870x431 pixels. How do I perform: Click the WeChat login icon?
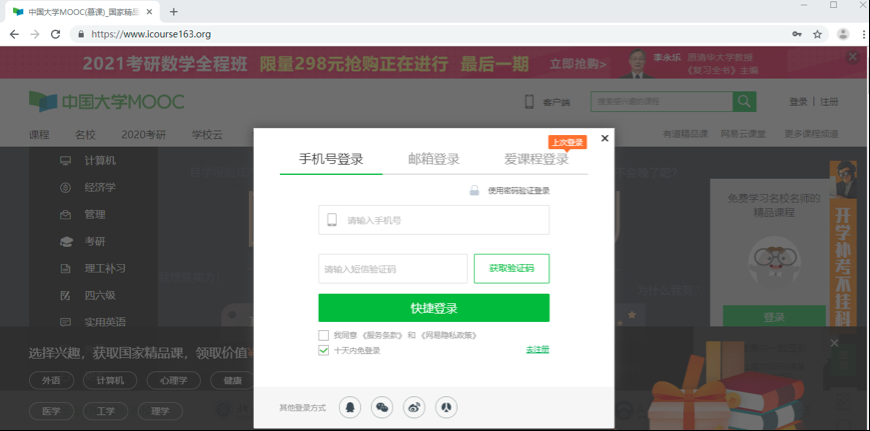point(382,407)
